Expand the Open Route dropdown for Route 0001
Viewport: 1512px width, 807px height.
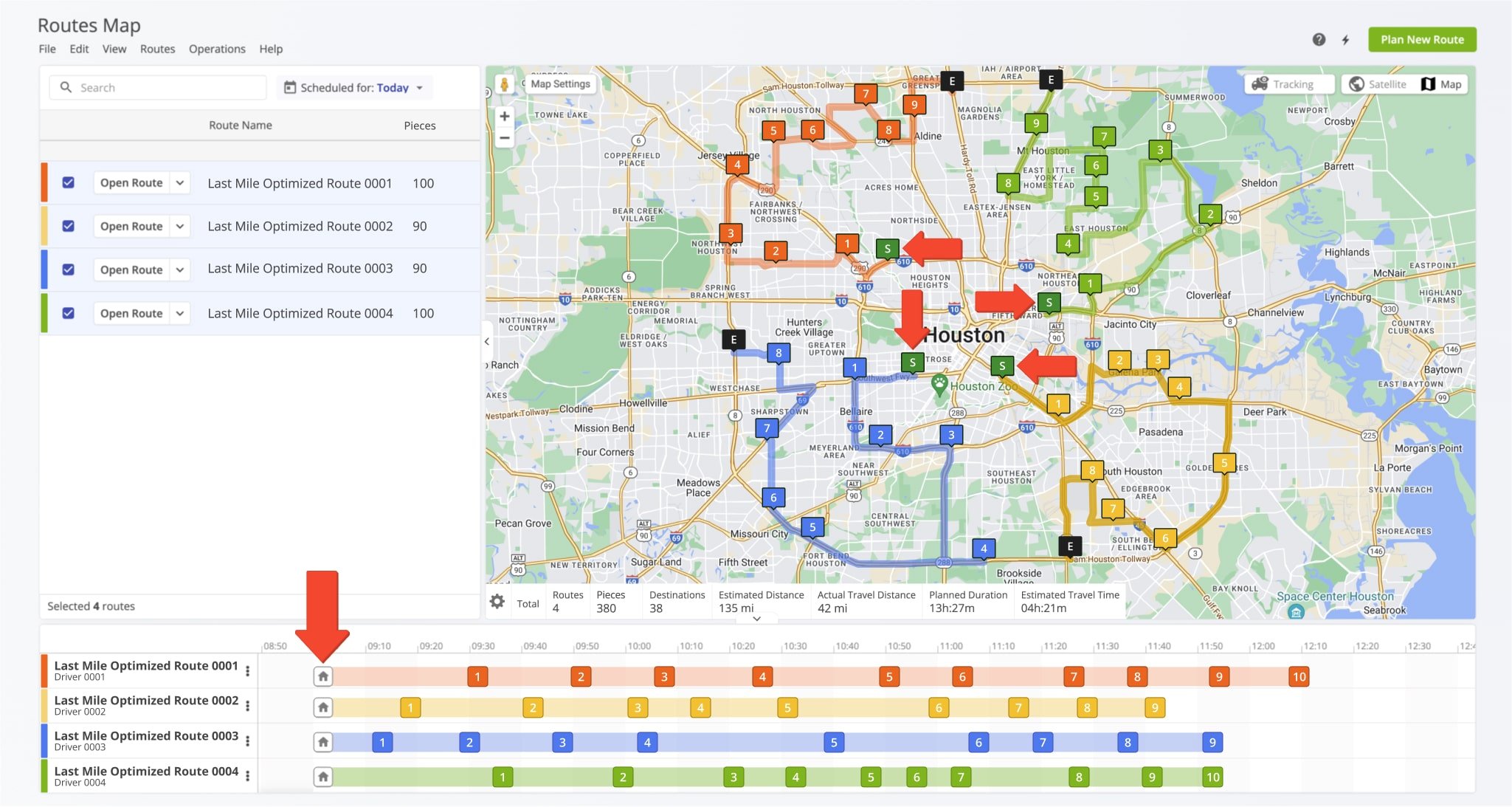click(179, 182)
